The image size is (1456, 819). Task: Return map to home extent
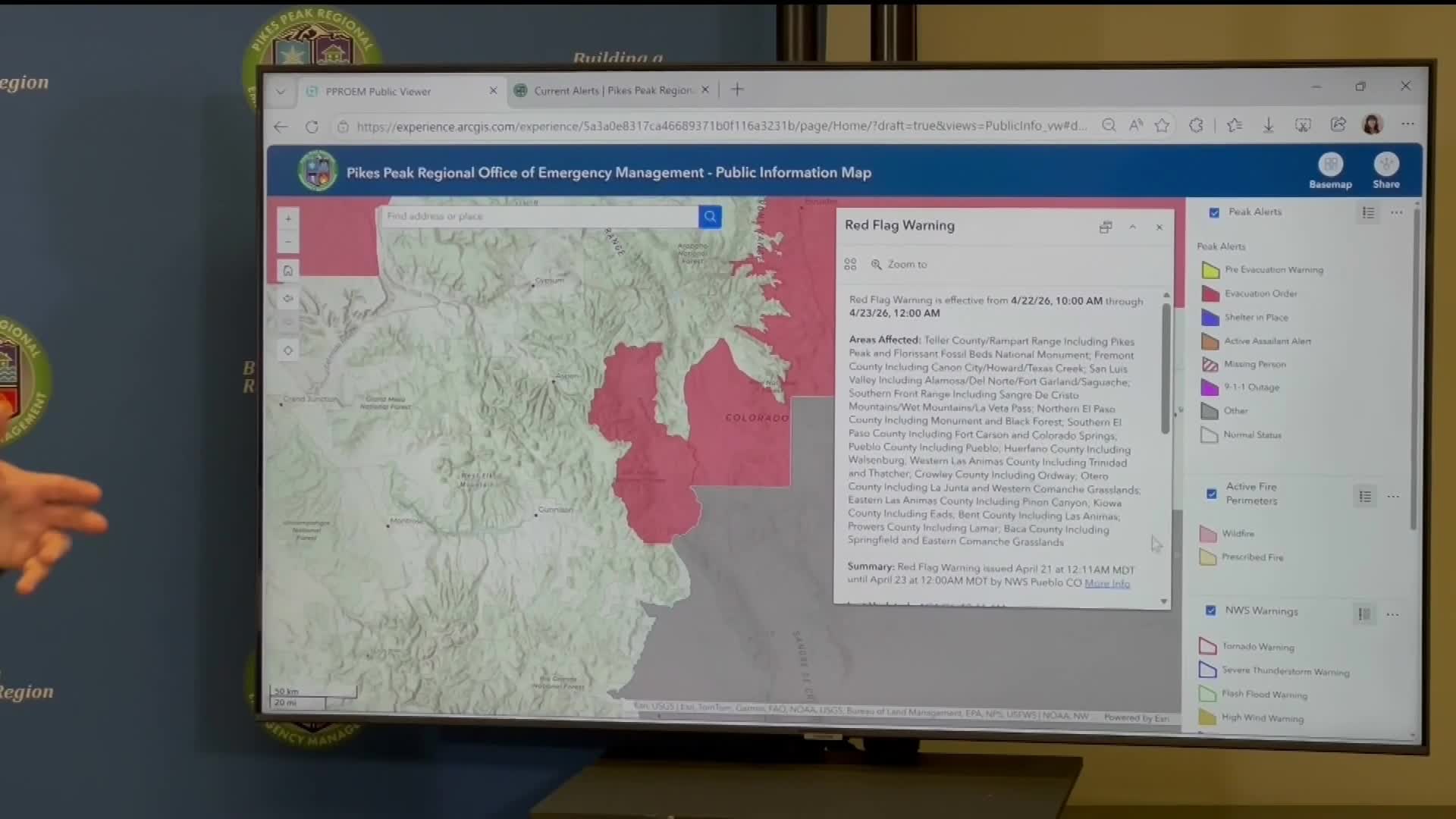click(288, 271)
